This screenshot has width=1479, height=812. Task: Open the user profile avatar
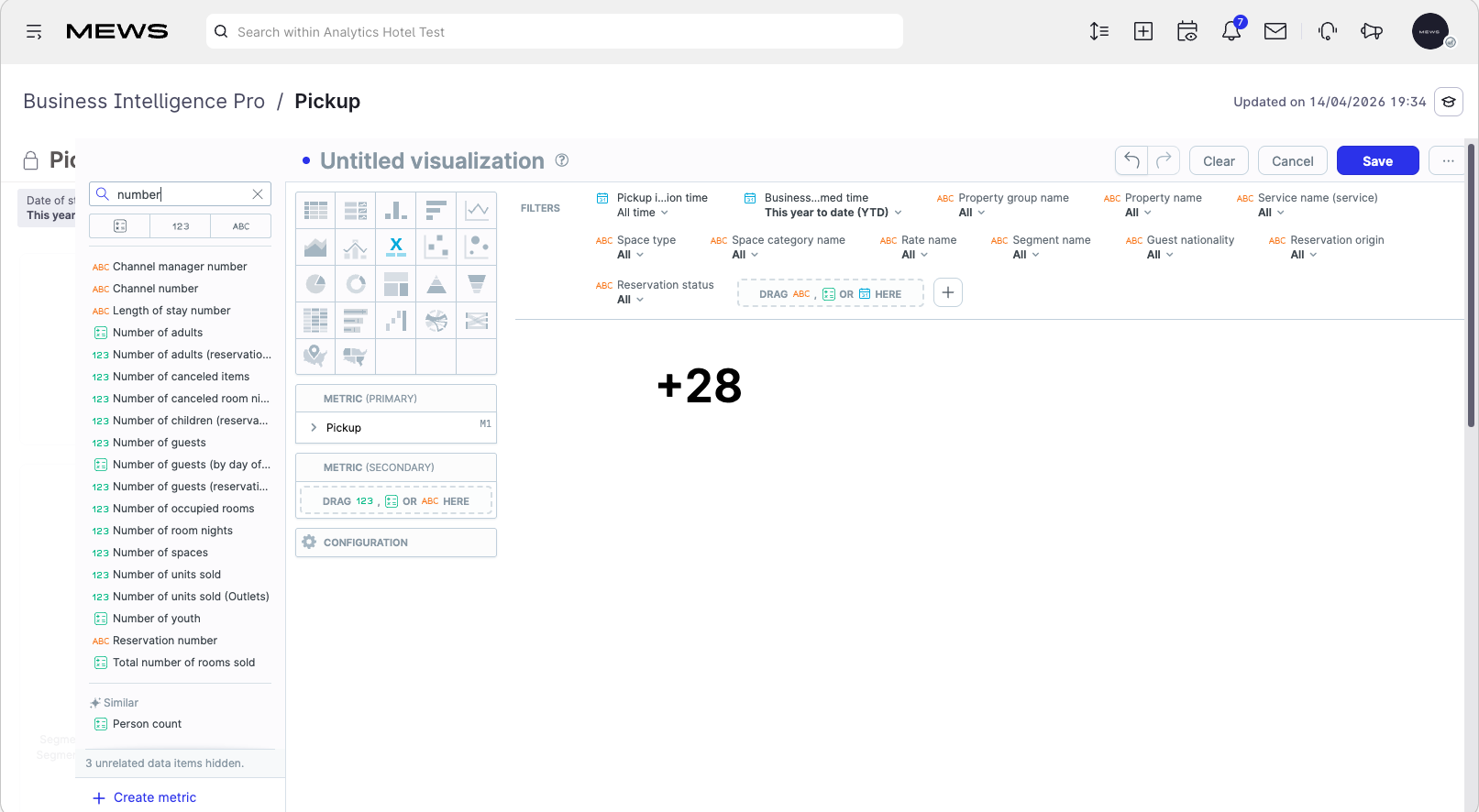(1430, 31)
